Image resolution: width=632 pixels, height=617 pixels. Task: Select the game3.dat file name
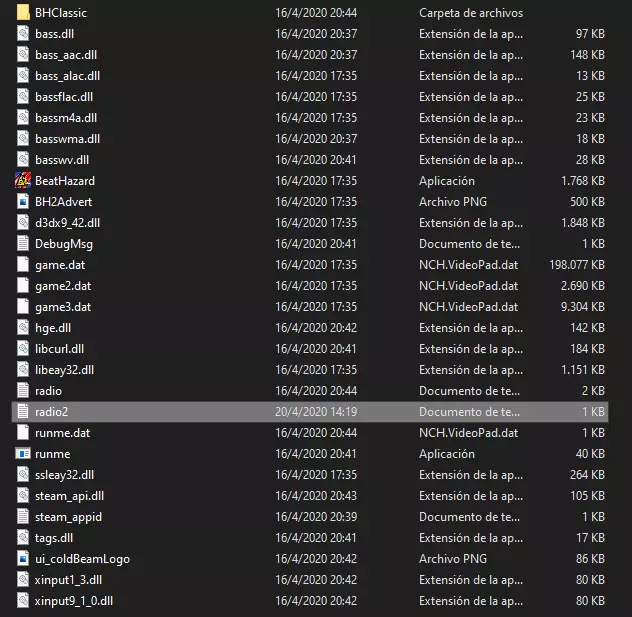63,307
